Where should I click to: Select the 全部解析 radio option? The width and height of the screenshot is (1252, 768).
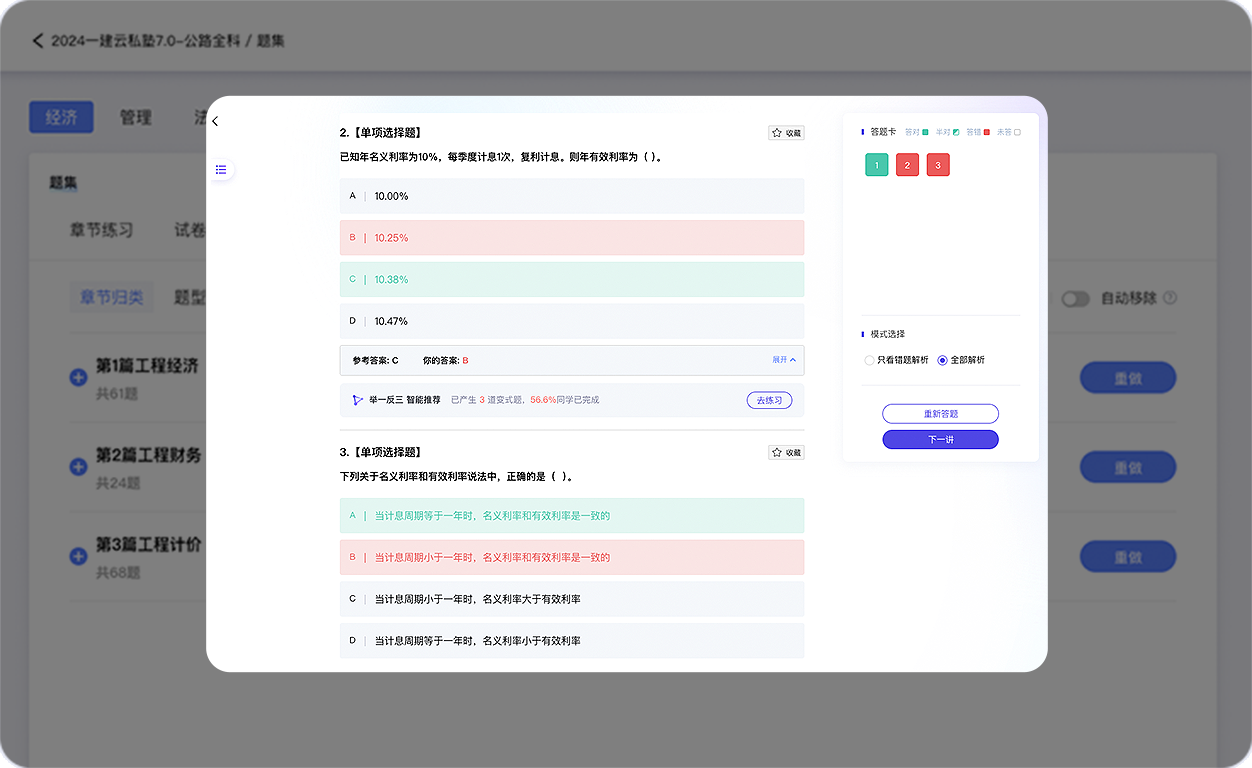[942, 360]
